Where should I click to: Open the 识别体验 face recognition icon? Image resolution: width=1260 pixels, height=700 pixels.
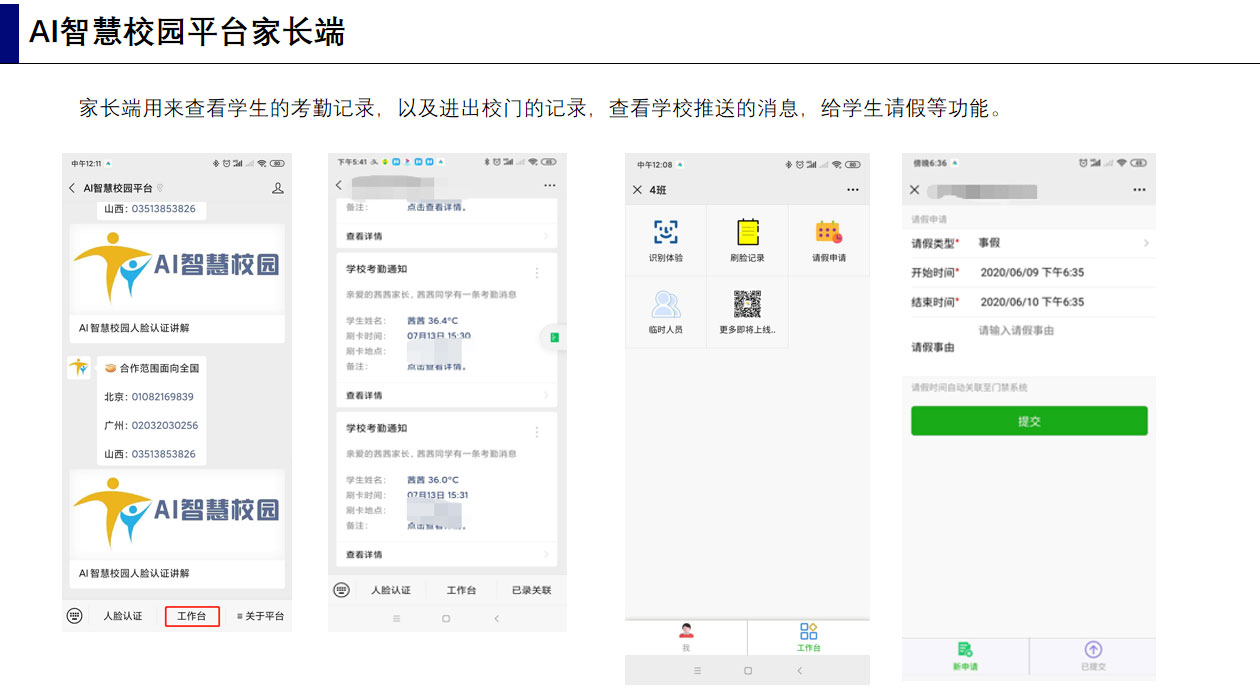click(x=665, y=240)
